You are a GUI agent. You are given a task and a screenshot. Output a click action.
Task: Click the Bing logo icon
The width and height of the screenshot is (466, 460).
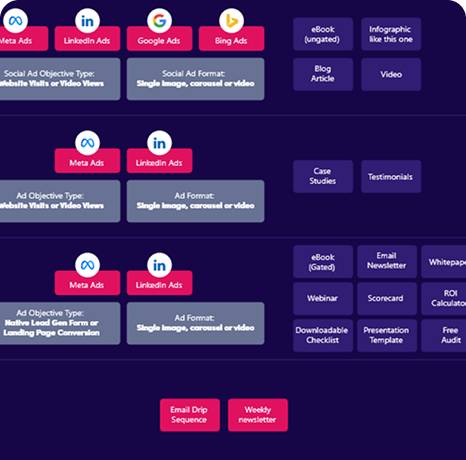(x=231, y=21)
